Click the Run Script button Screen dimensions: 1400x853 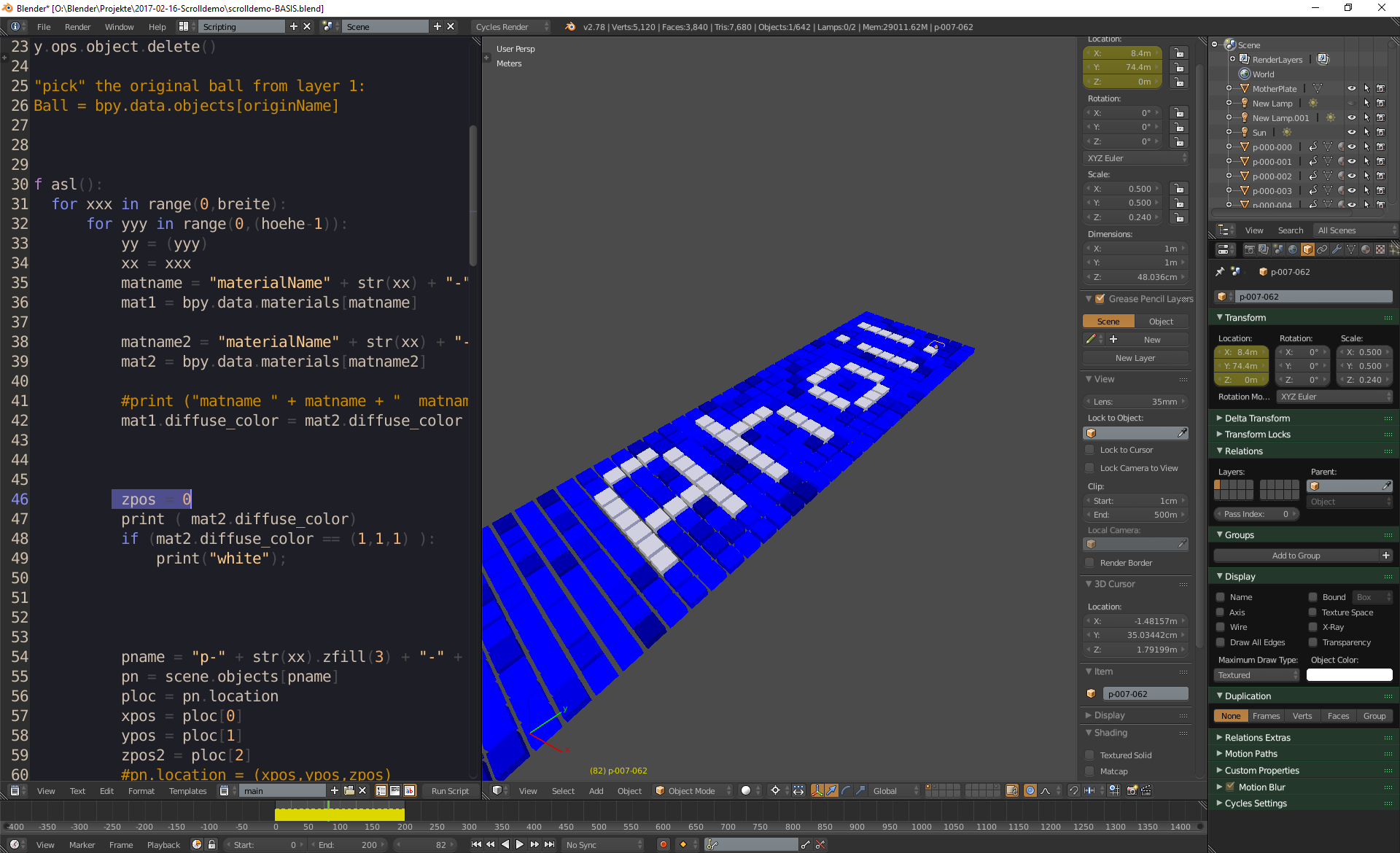(x=450, y=791)
